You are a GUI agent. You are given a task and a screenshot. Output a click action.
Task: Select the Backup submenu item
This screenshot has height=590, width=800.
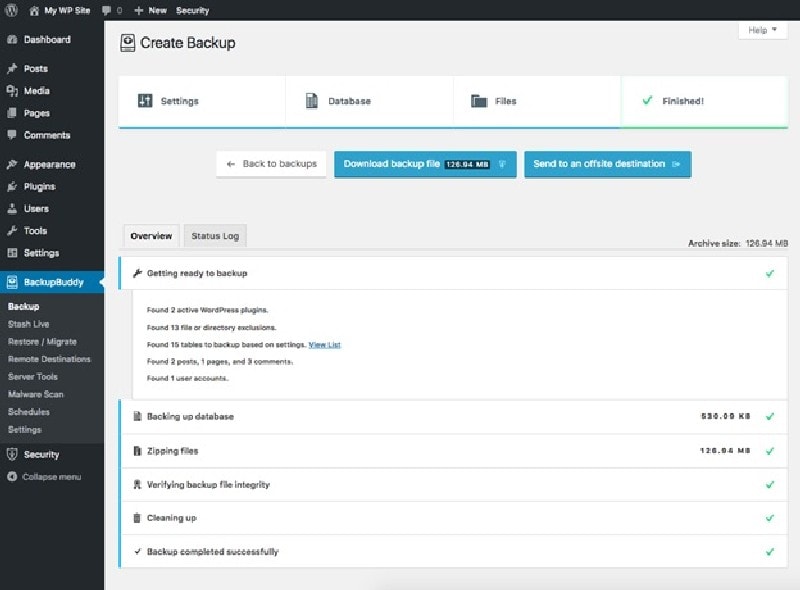tap(23, 306)
